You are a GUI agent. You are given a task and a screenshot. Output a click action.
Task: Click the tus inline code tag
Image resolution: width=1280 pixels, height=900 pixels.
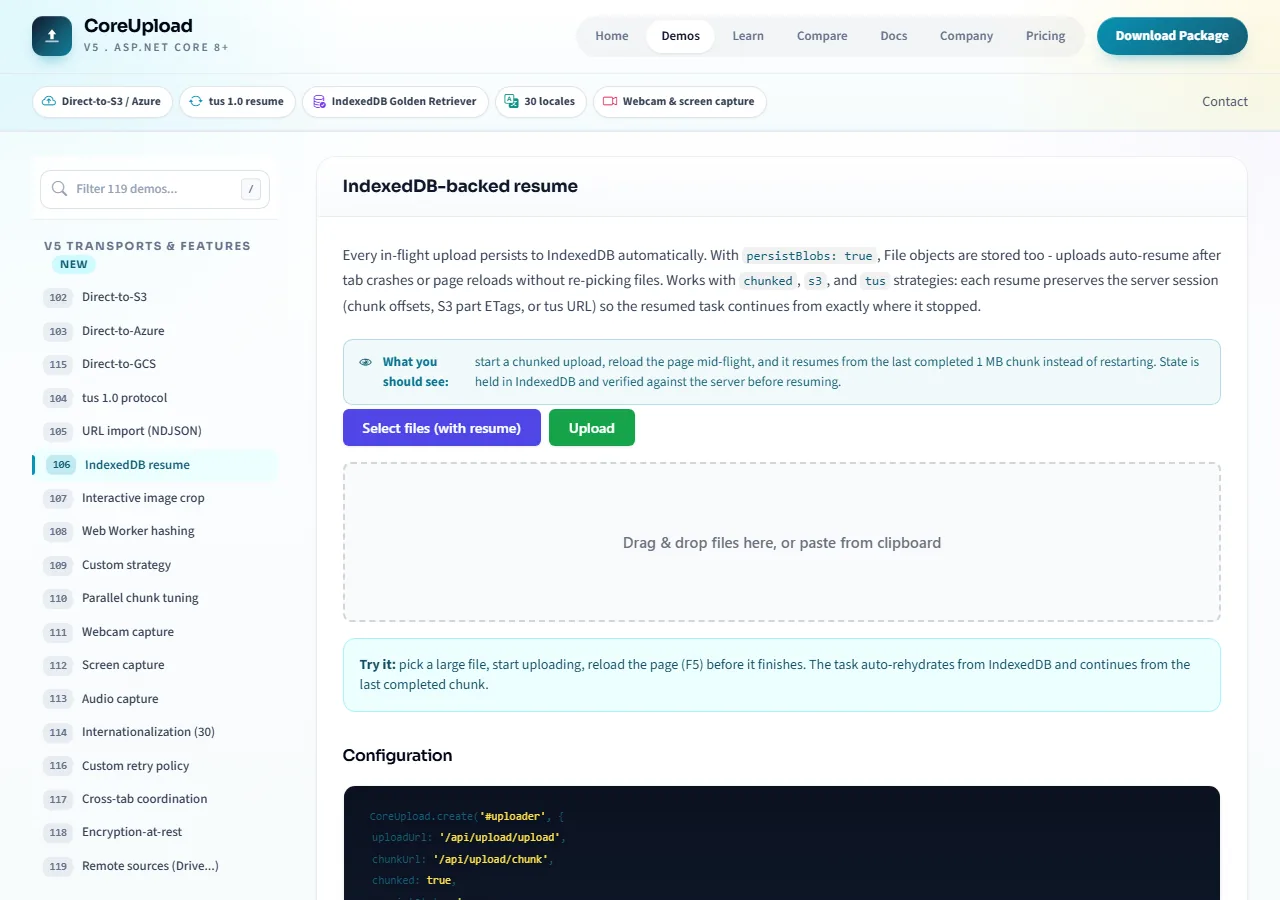875,281
